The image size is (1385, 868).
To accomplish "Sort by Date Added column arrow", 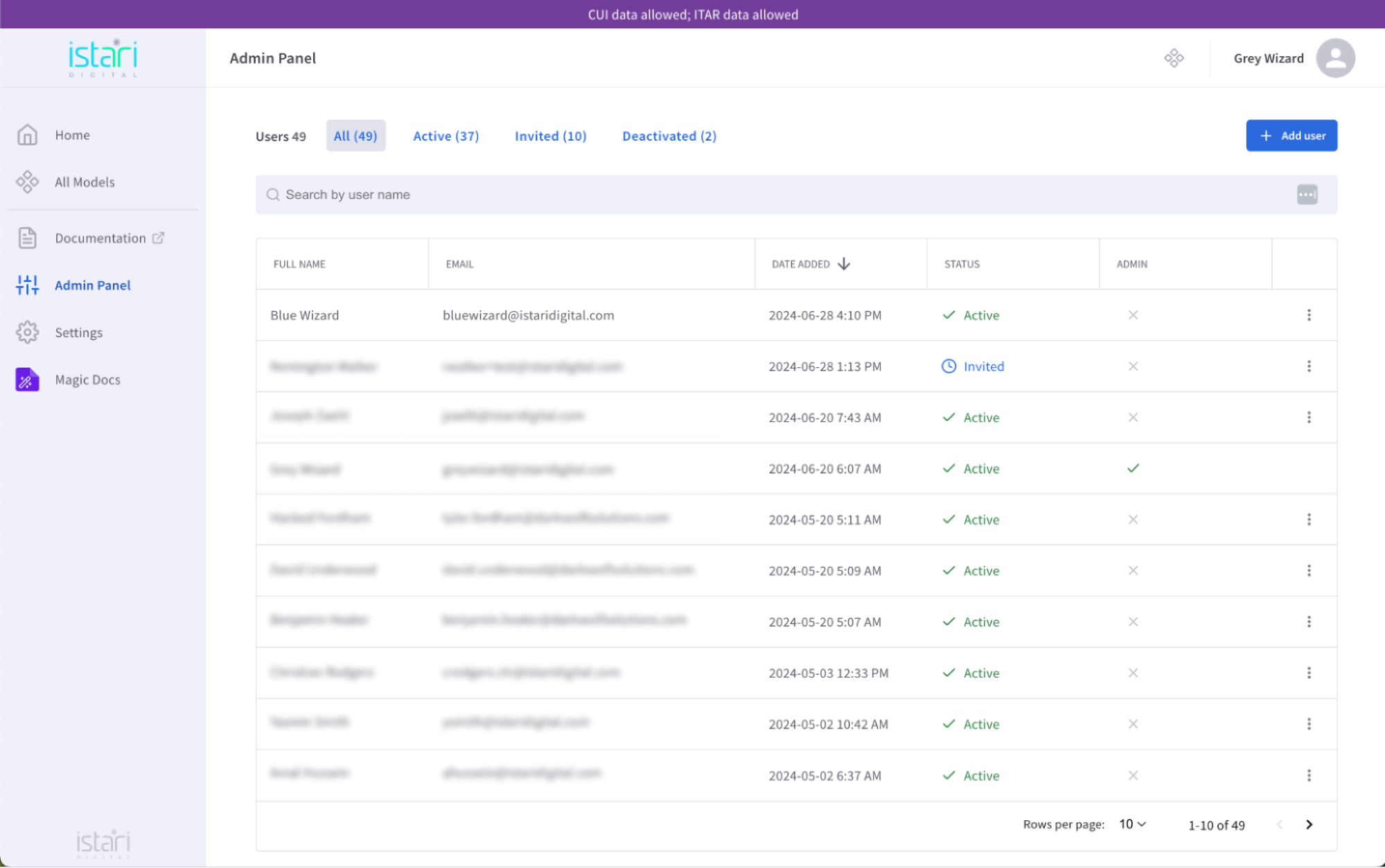I will point(844,264).
